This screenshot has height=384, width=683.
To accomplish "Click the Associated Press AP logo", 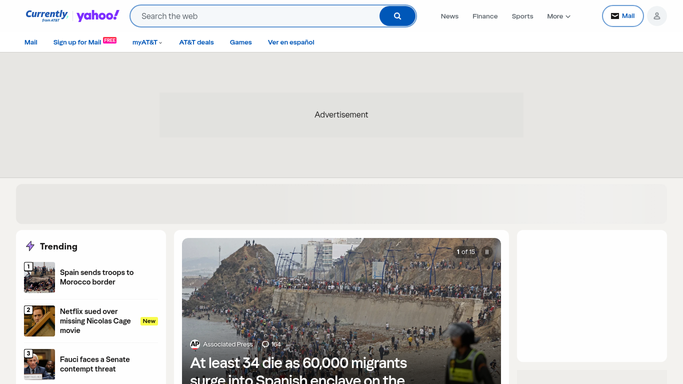I will 195,344.
